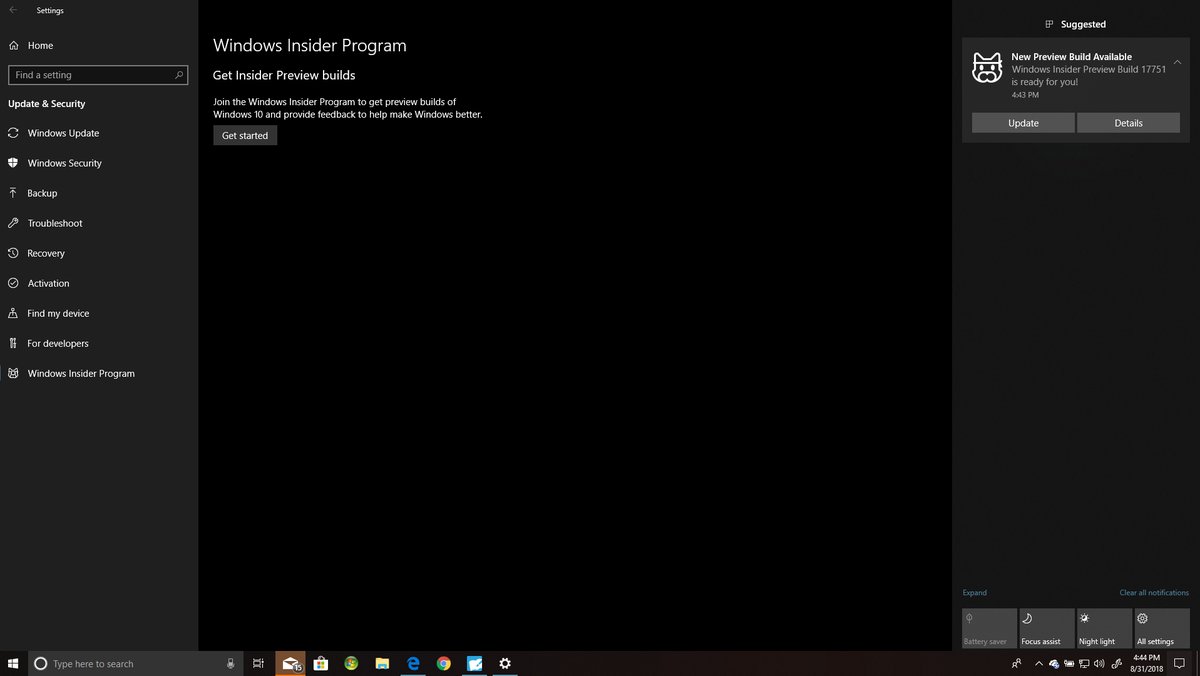This screenshot has height=676, width=1200.
Task: Click the OneDrive cloud tray icon
Action: point(1054,664)
